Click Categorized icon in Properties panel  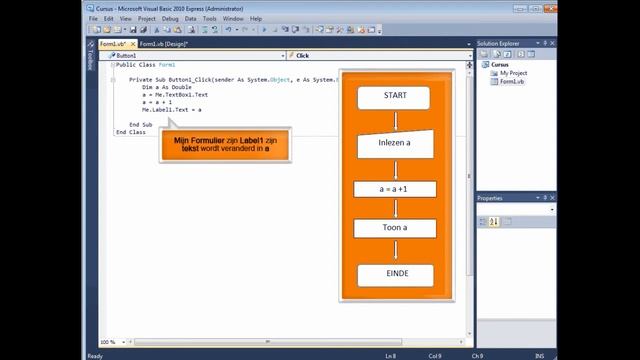[483, 222]
